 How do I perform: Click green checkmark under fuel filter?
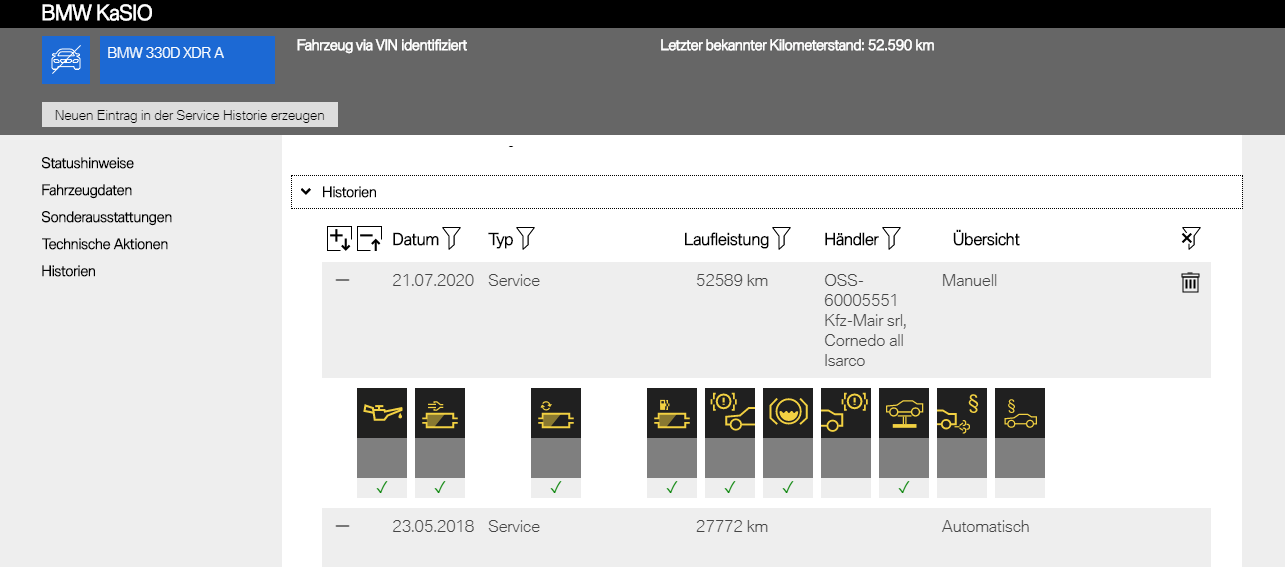(672, 487)
